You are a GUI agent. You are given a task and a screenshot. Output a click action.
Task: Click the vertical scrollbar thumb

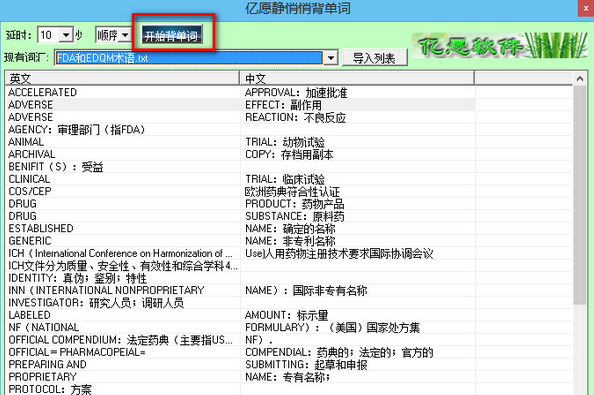click(x=580, y=195)
